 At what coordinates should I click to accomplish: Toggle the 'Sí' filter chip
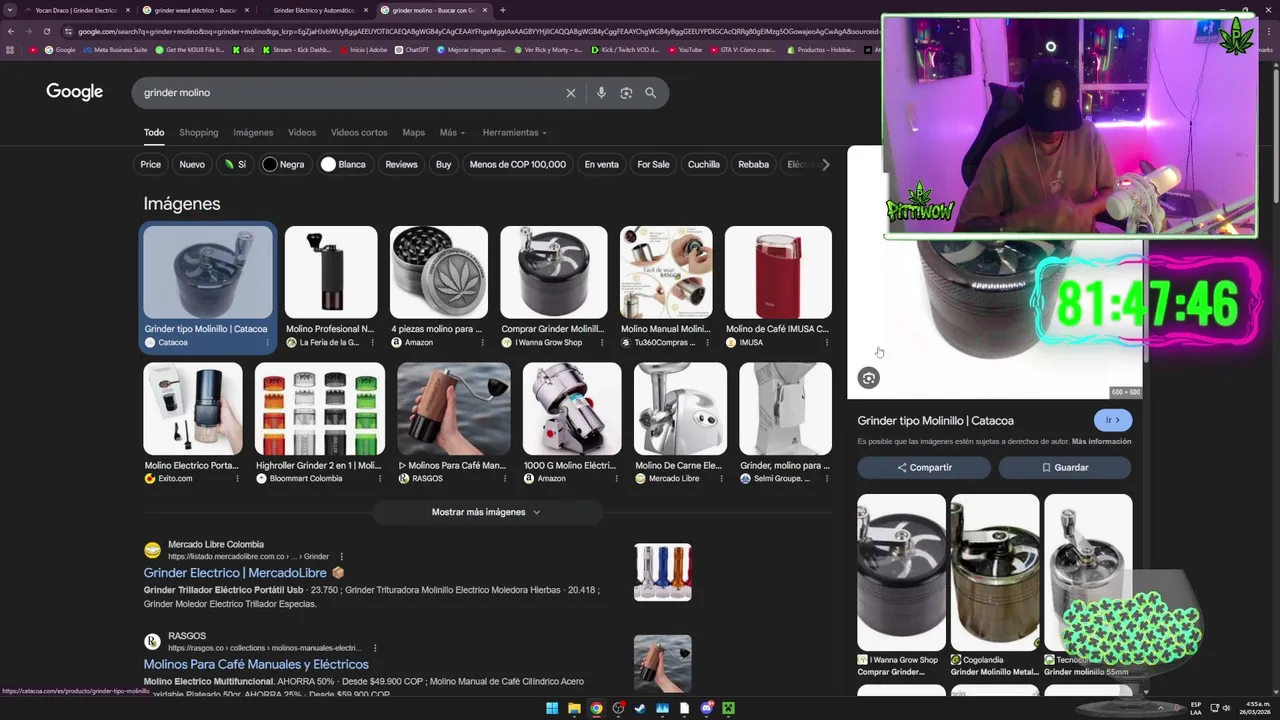click(235, 165)
